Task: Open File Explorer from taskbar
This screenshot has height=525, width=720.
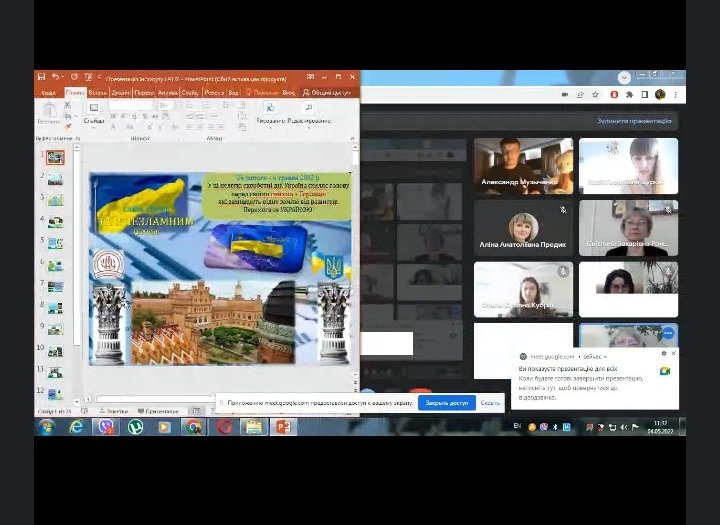Action: pyautogui.click(x=253, y=427)
